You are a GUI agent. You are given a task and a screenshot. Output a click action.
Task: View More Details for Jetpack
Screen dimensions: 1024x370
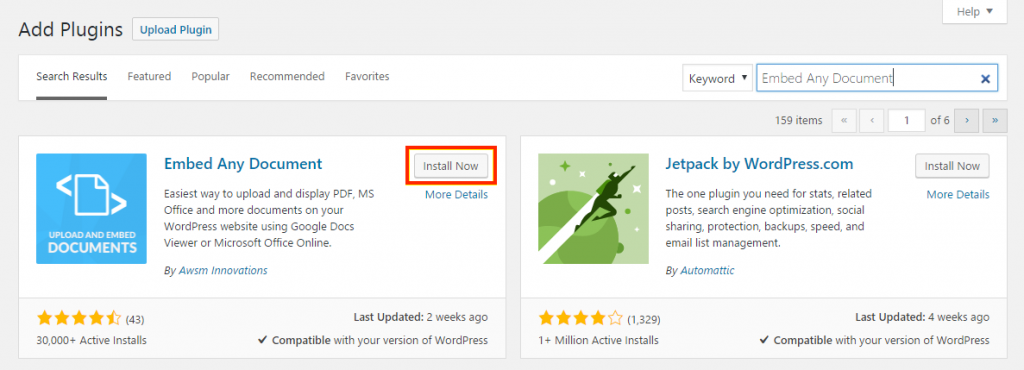[958, 194]
